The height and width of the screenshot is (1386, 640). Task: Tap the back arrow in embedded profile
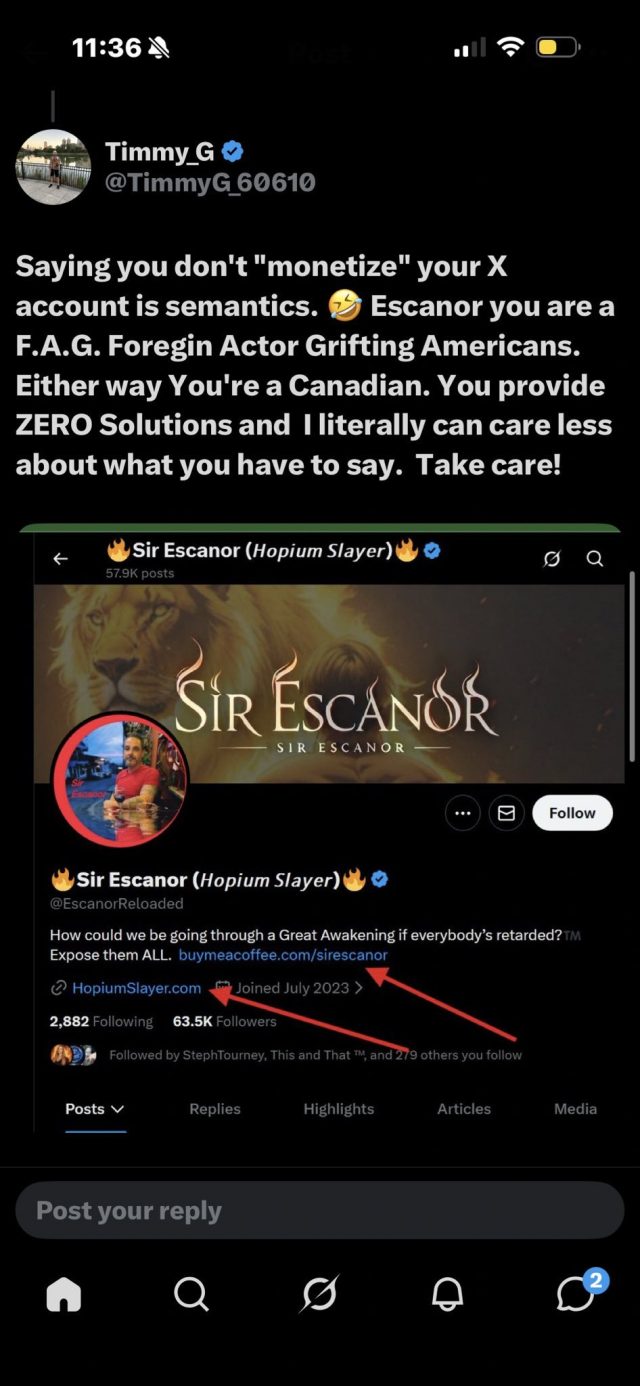tap(60, 559)
